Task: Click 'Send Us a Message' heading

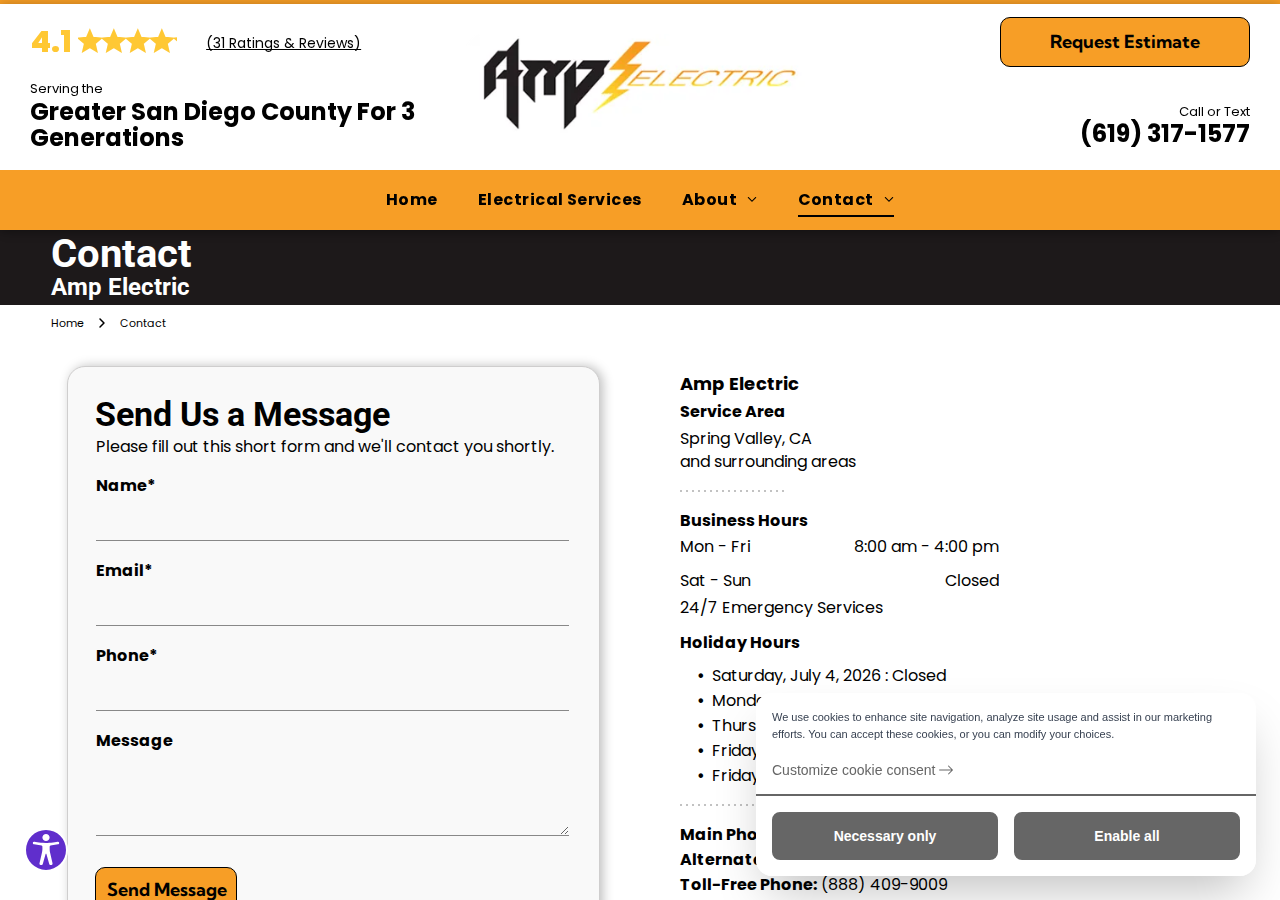Action: pyautogui.click(x=243, y=414)
